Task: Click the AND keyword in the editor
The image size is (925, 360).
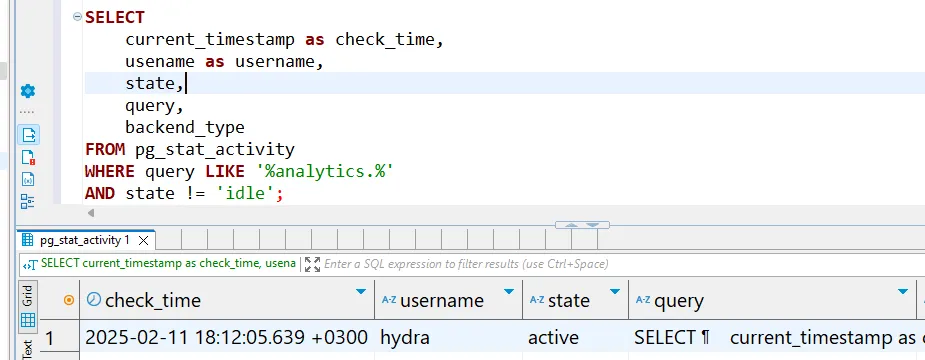Action: pos(100,194)
